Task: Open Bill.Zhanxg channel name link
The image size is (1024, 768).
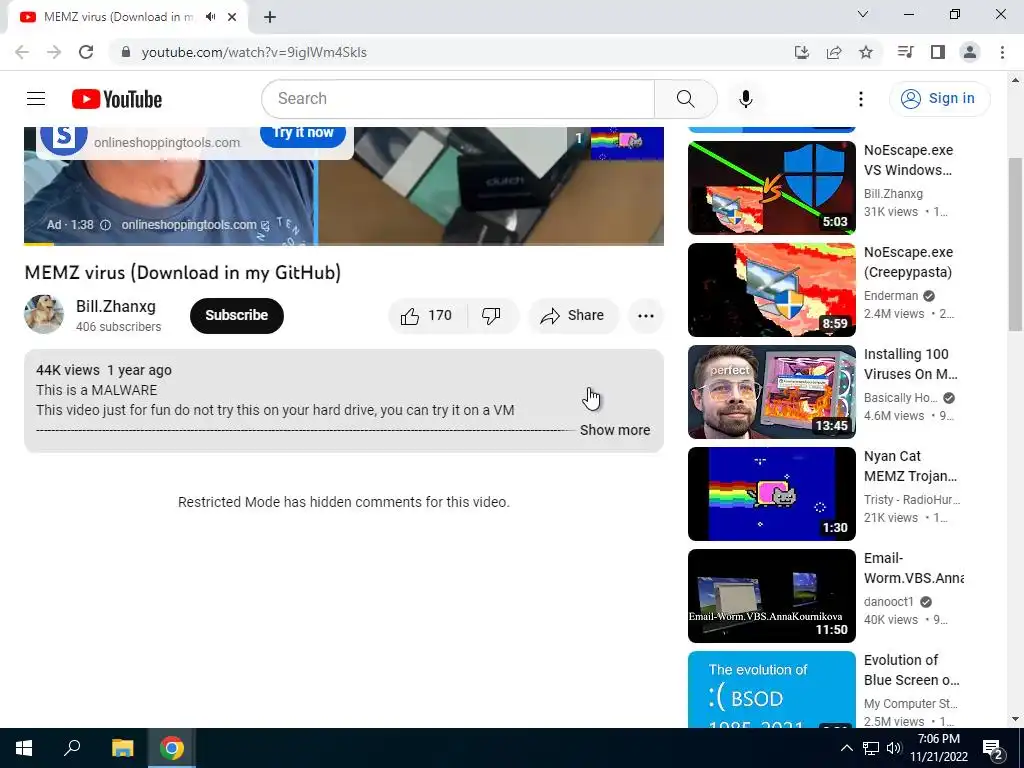Action: 116,306
